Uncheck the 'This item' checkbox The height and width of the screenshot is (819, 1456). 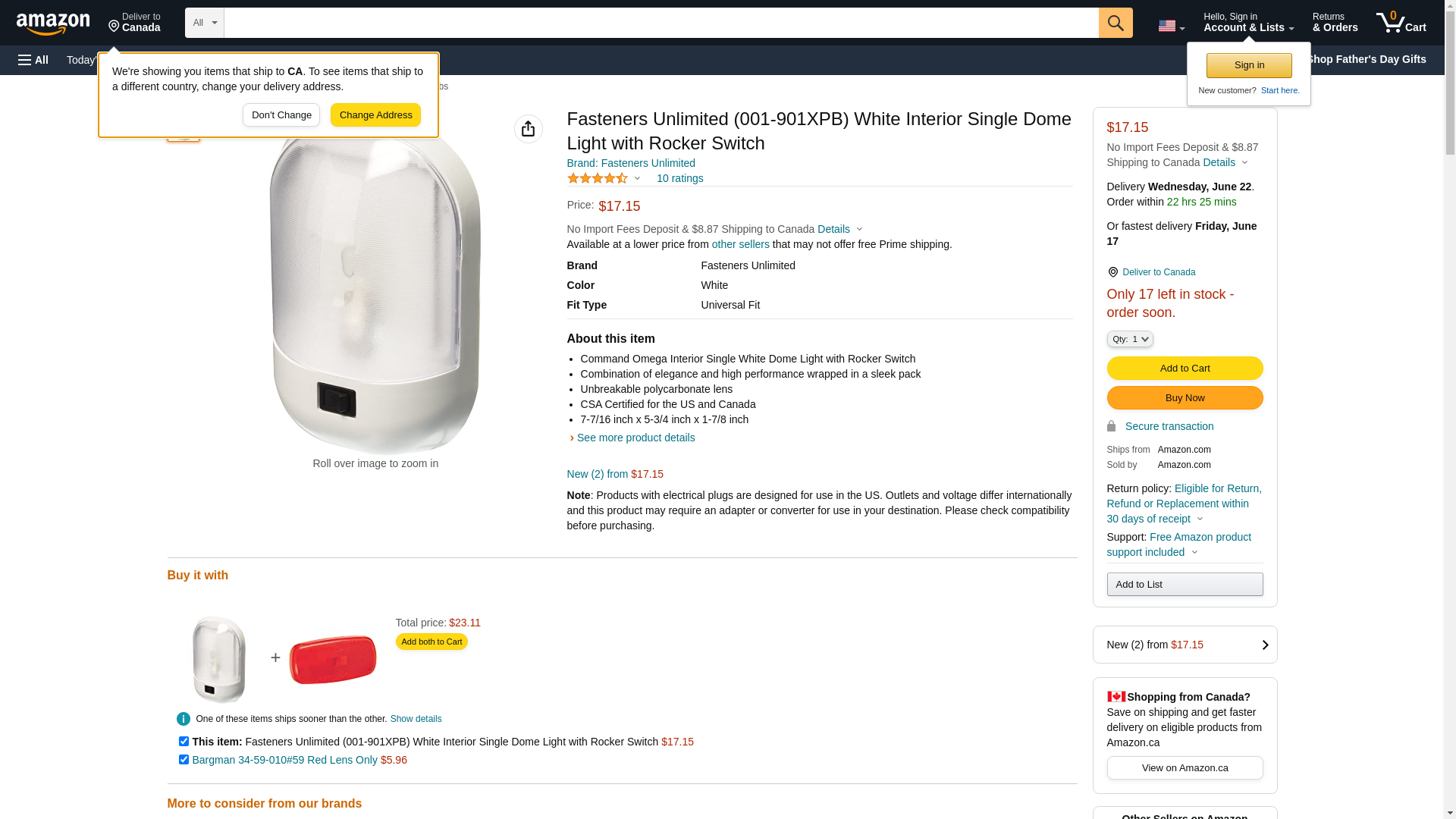coord(184,741)
